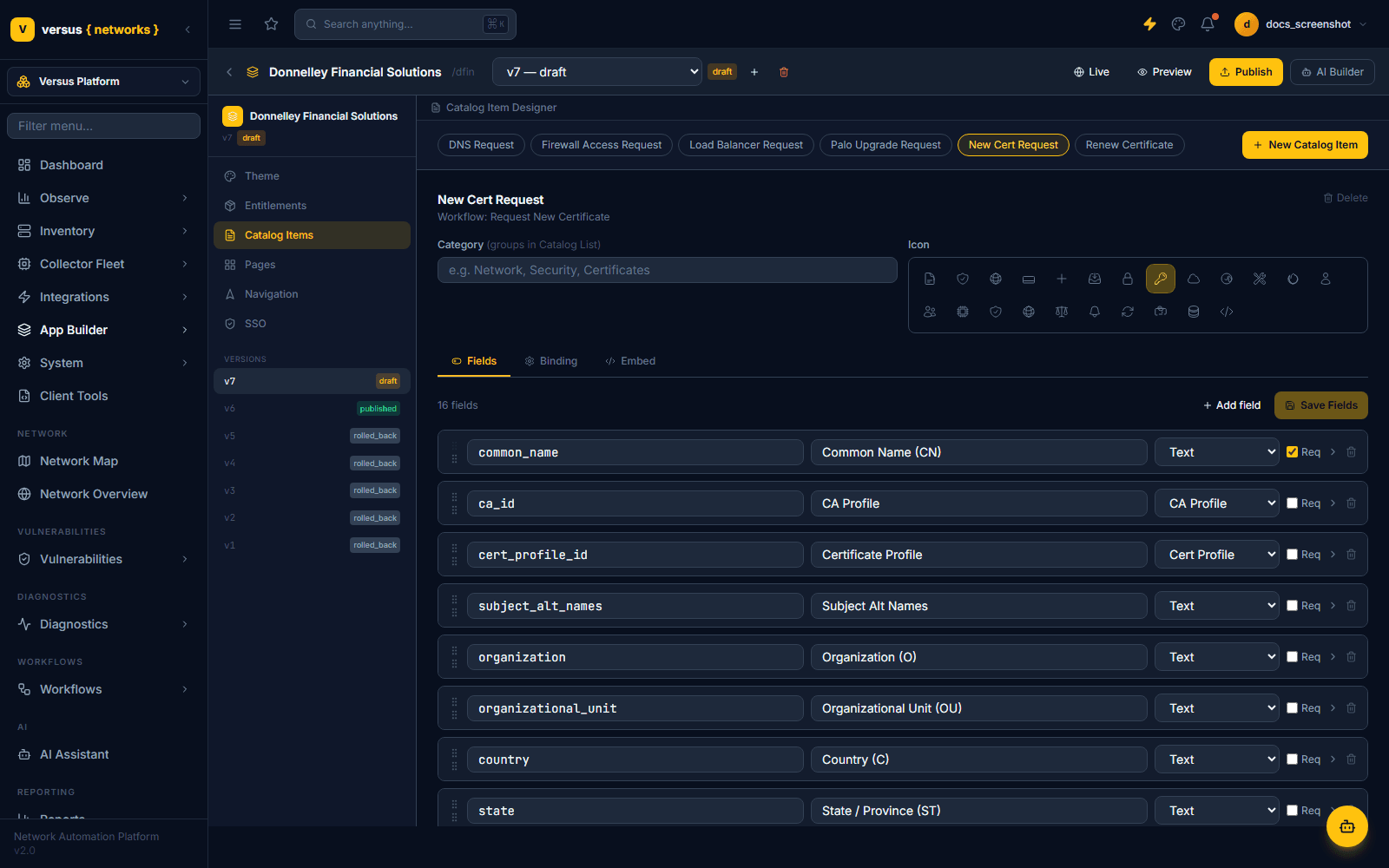The image size is (1389, 868).
Task: Pick the single user icon
Action: pos(1326,279)
